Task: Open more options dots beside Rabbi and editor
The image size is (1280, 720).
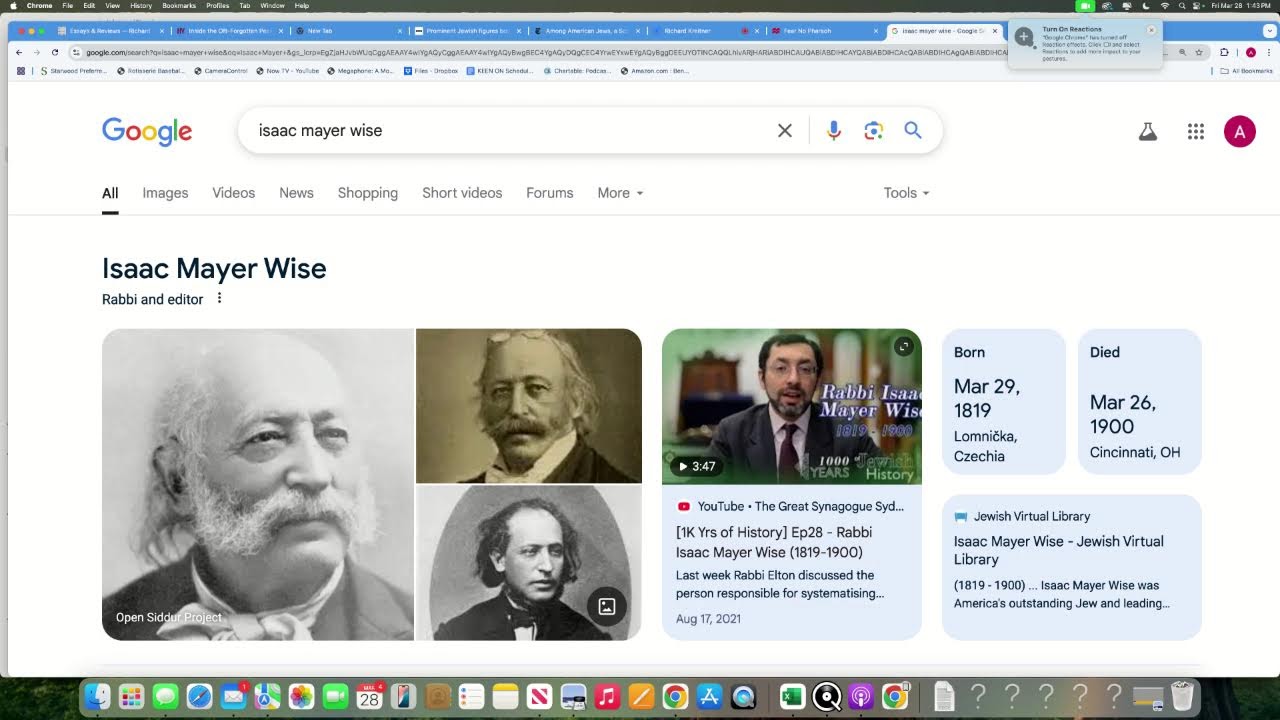Action: [219, 298]
